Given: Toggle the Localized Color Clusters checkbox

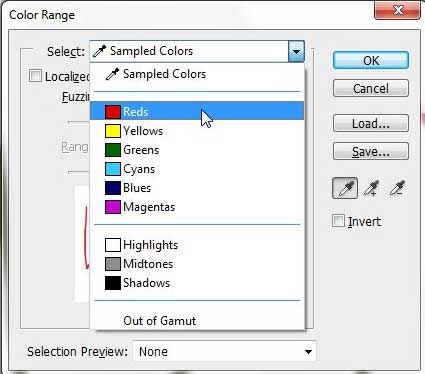Looking at the screenshot, I should coord(35,76).
